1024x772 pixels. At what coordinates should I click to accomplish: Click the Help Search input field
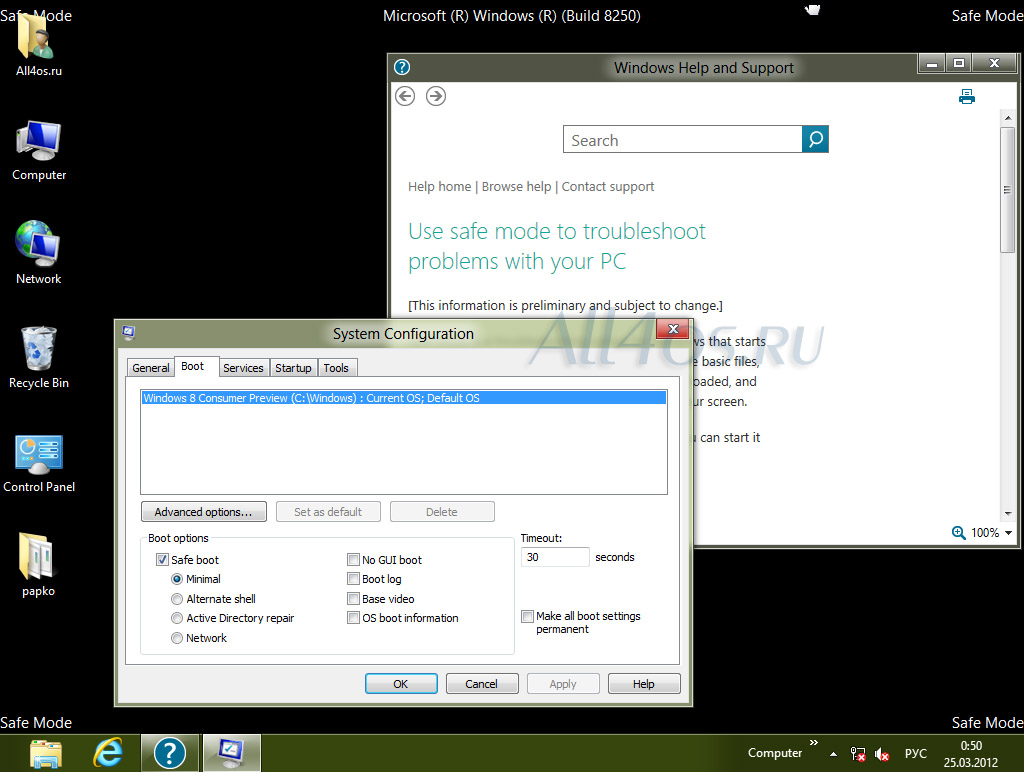pyautogui.click(x=682, y=140)
